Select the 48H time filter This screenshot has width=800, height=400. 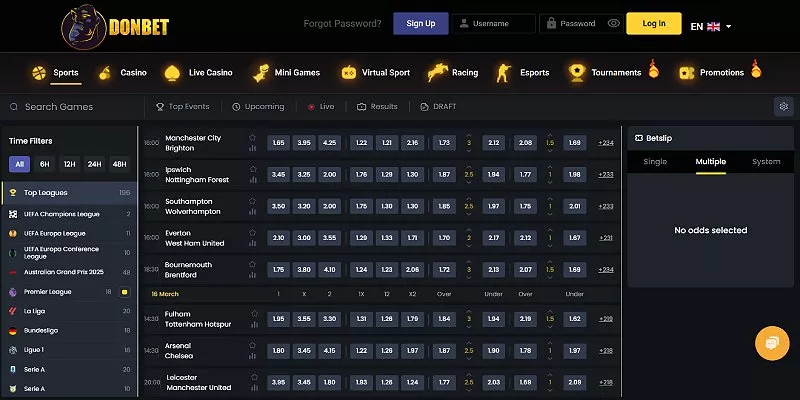point(119,164)
